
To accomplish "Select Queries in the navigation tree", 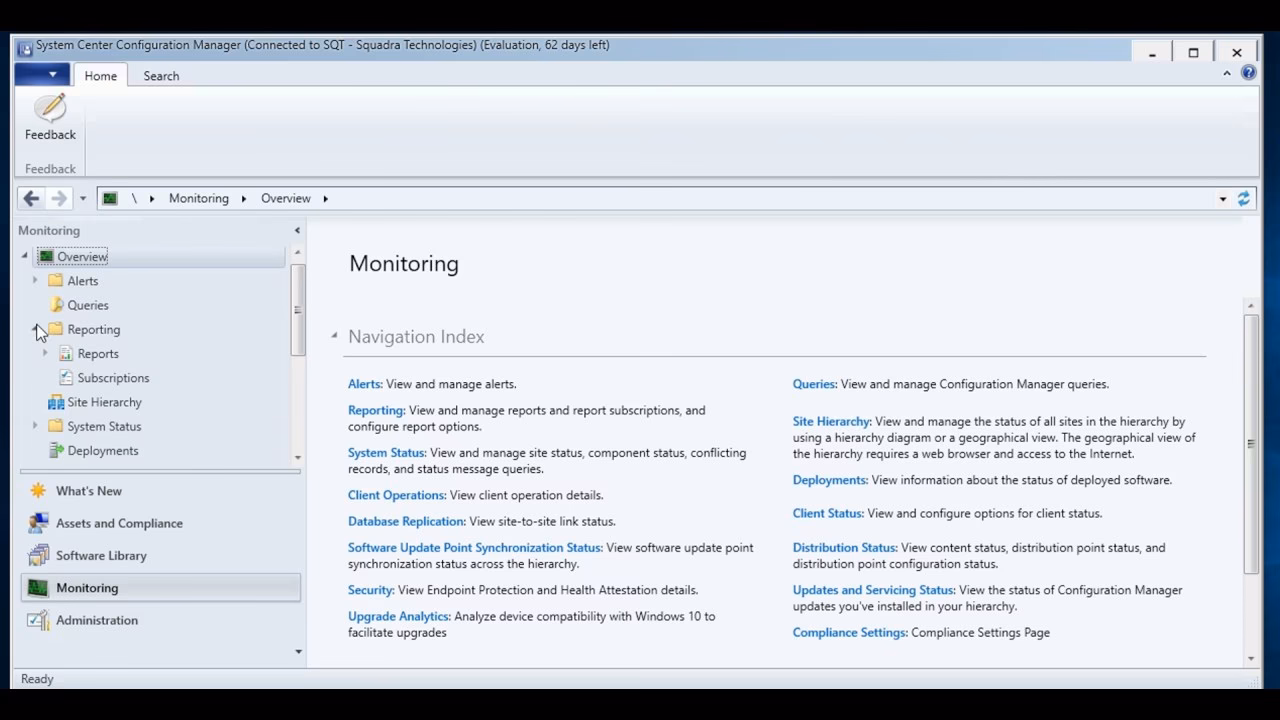I will coord(88,305).
